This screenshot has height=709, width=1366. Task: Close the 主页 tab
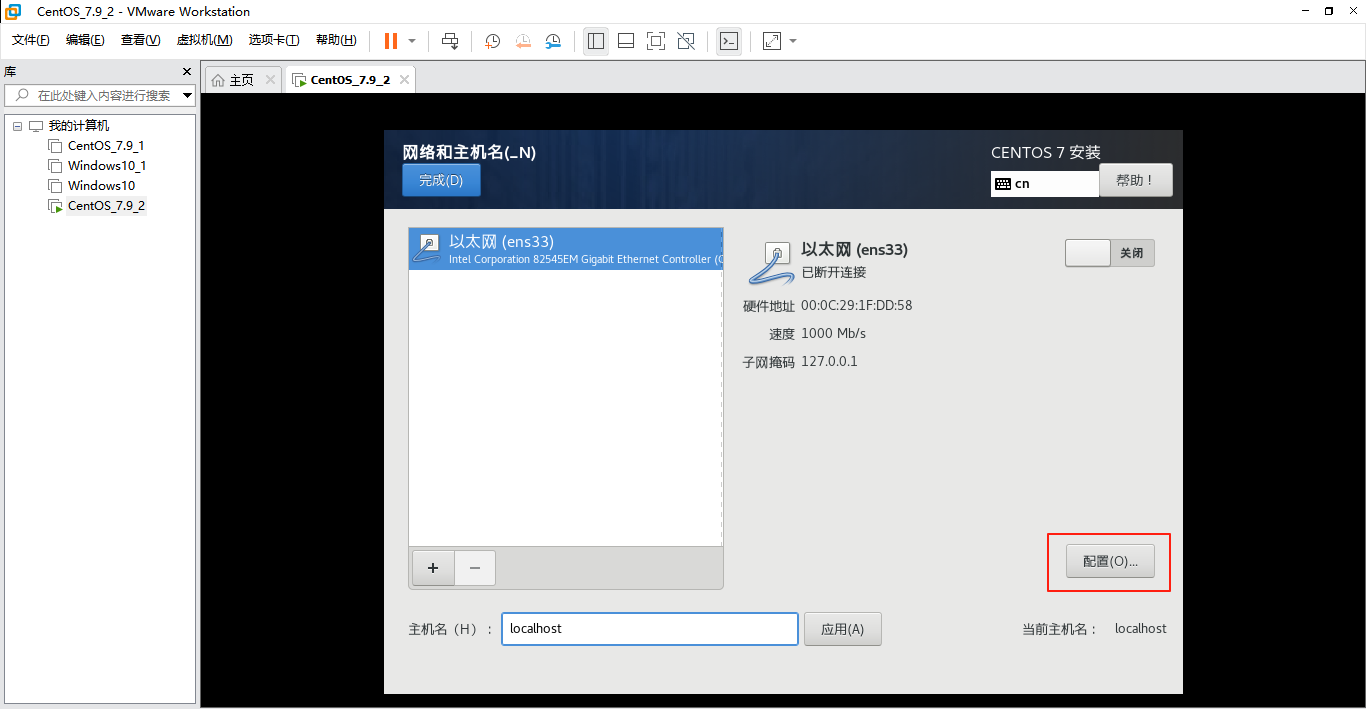click(x=270, y=80)
